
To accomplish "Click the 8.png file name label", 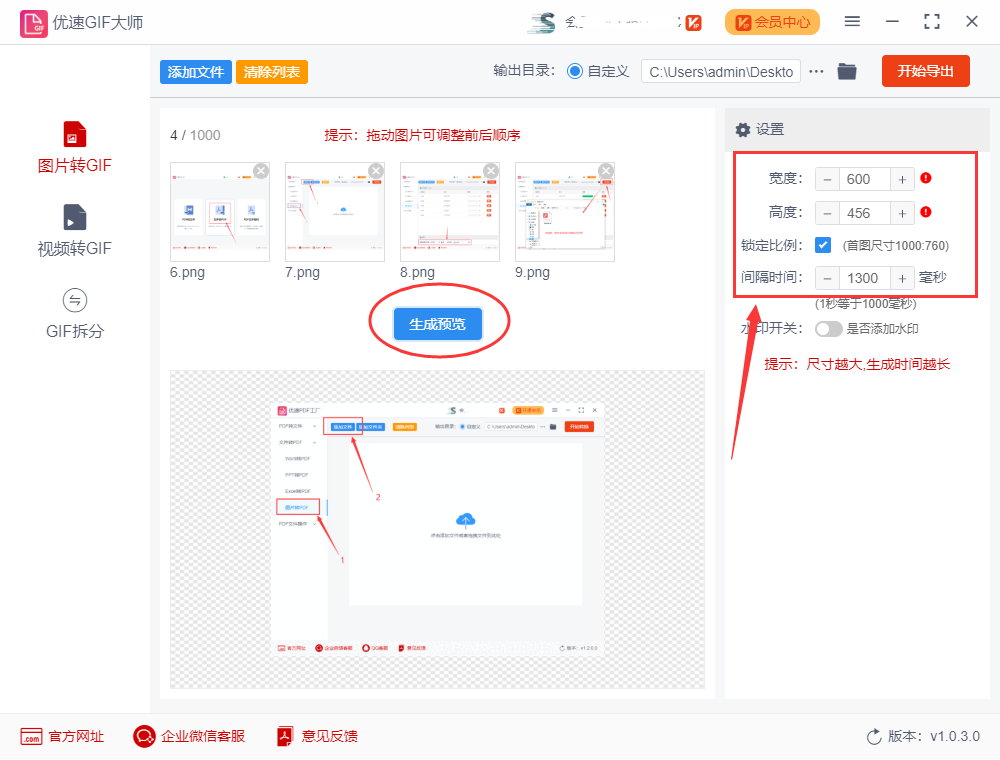I will [x=417, y=272].
